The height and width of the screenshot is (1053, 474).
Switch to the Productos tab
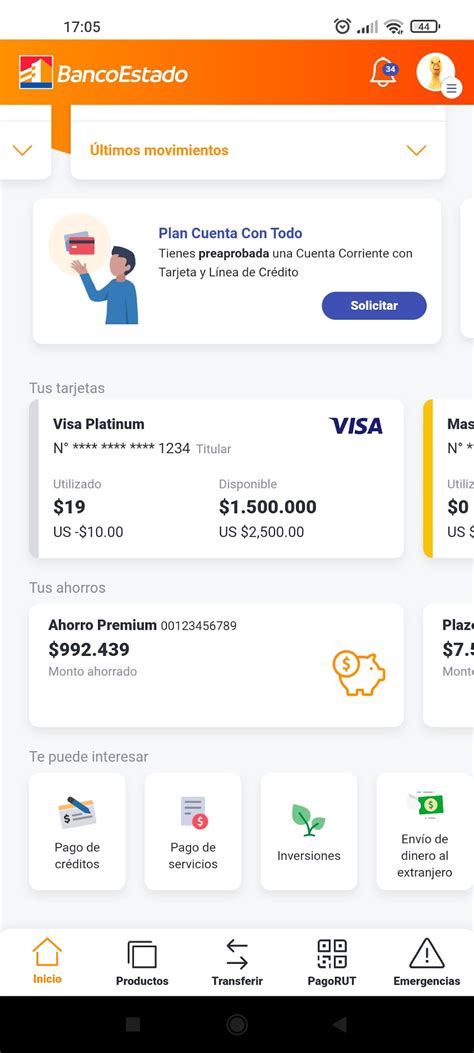(x=142, y=962)
